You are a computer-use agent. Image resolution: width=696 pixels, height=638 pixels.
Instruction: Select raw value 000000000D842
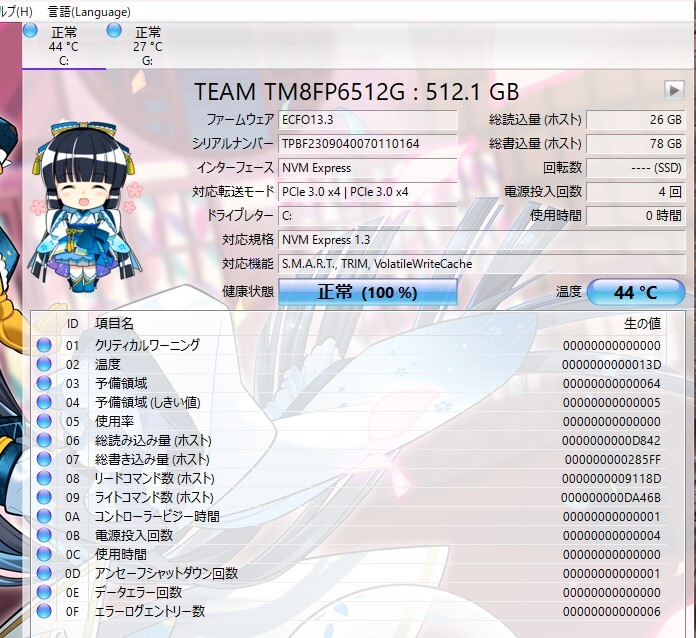pos(612,440)
